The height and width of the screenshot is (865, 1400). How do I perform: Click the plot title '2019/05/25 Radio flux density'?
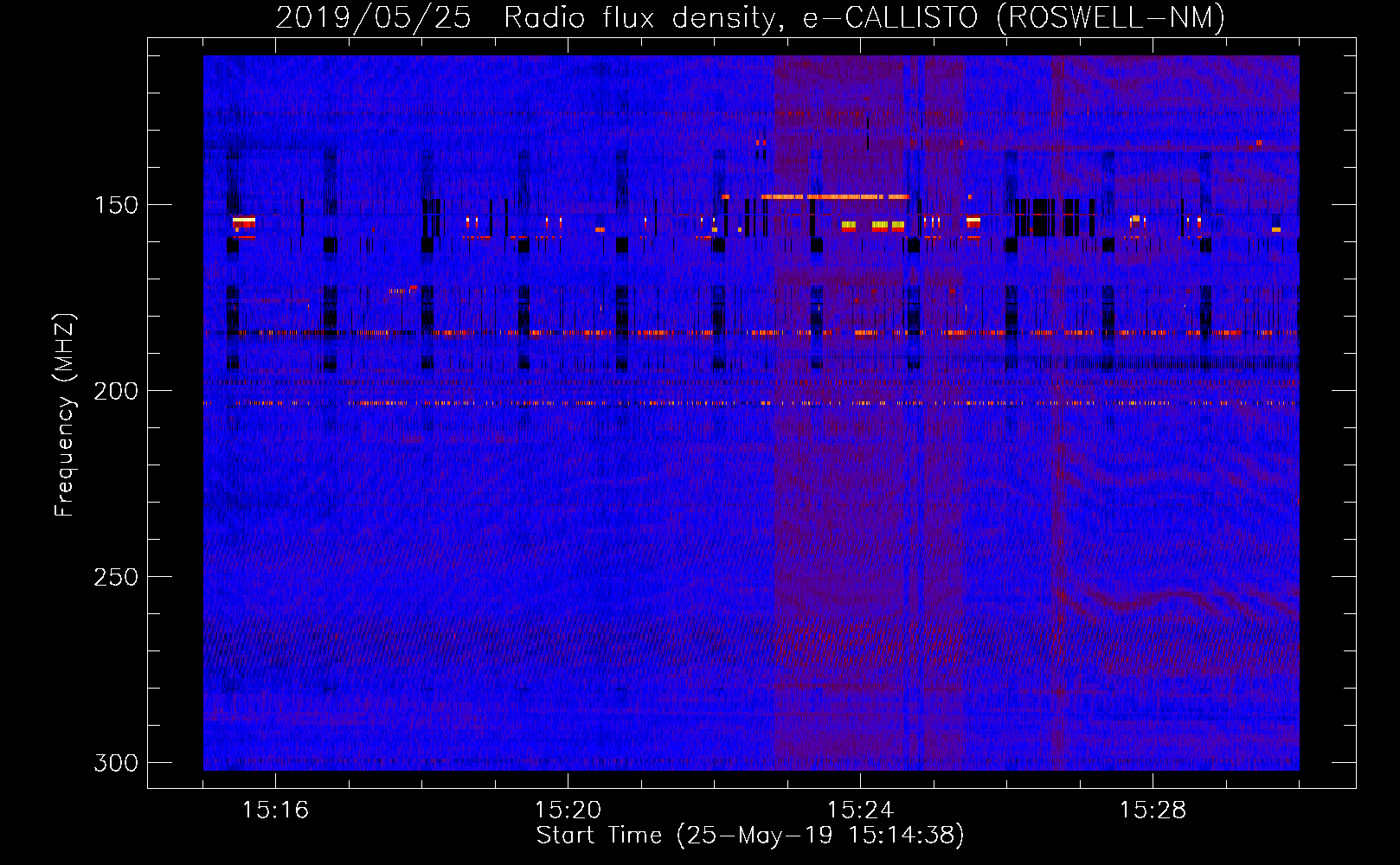(528, 17)
